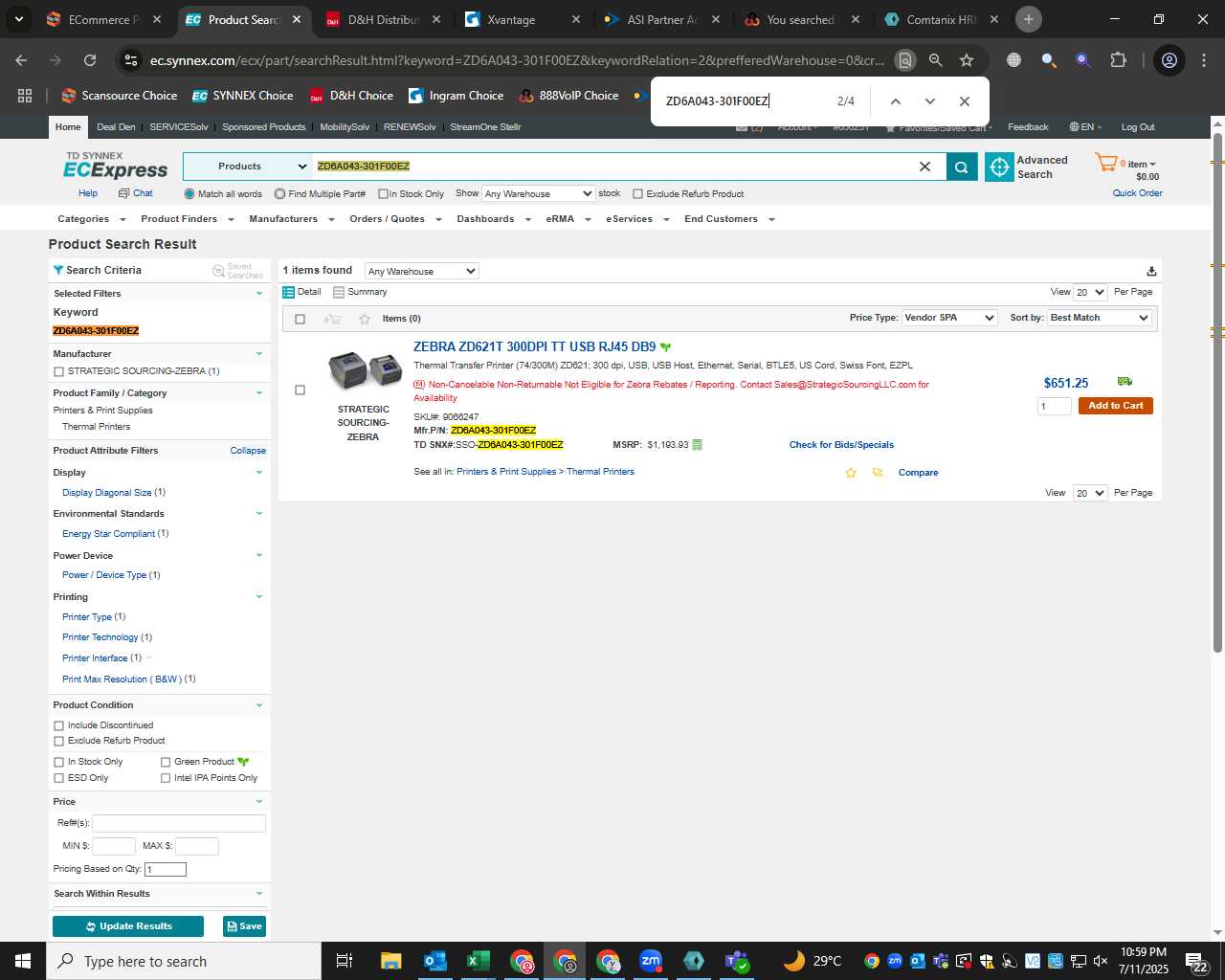Viewport: 1225px width, 980px height.
Task: Click TD SYNNEX ECExpress logo
Action: [115, 166]
